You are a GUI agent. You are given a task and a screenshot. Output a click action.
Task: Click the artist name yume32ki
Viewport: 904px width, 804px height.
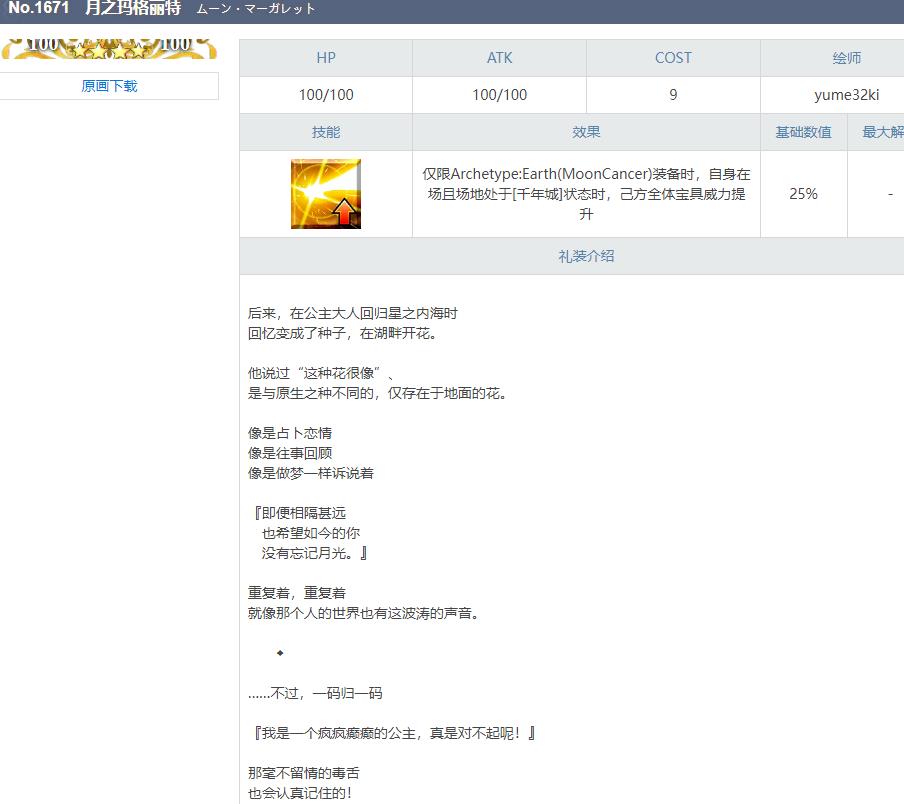[846, 94]
